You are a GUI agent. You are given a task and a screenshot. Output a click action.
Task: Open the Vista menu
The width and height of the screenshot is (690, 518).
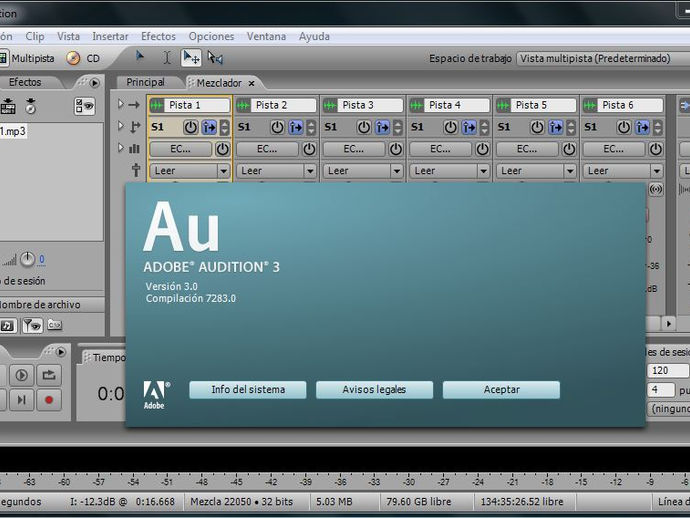pyautogui.click(x=68, y=36)
